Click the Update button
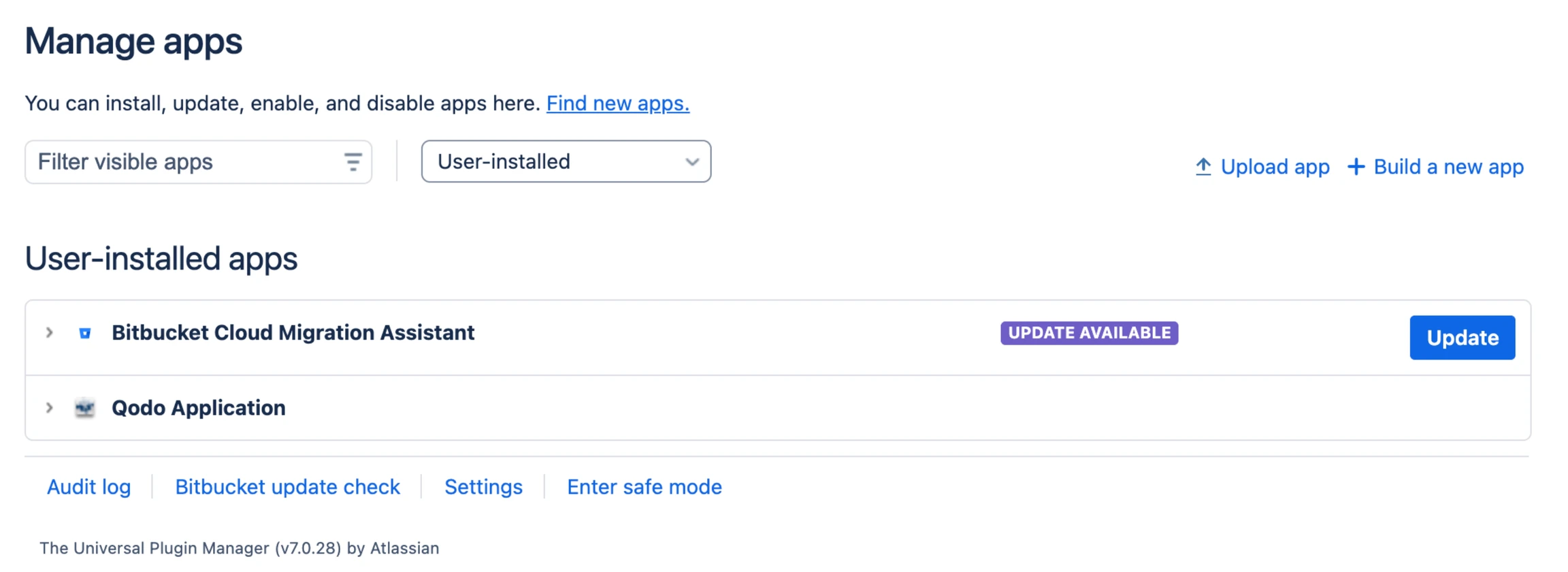Screen dimensions: 1568x572 tap(1462, 337)
